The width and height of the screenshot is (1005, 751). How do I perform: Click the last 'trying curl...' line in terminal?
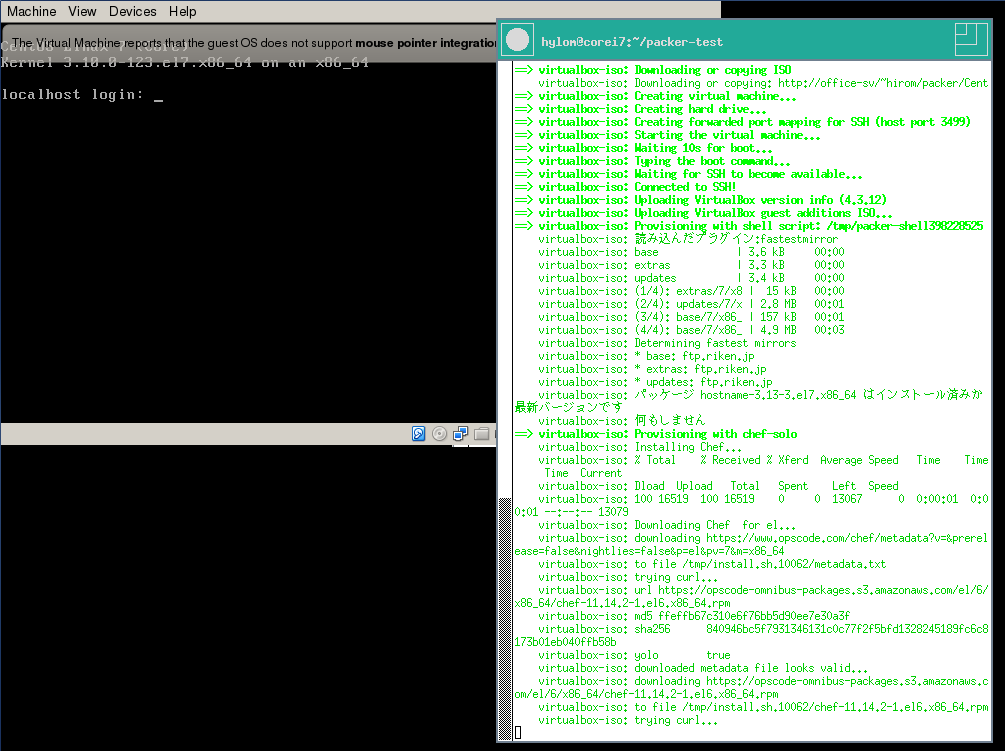point(628,720)
